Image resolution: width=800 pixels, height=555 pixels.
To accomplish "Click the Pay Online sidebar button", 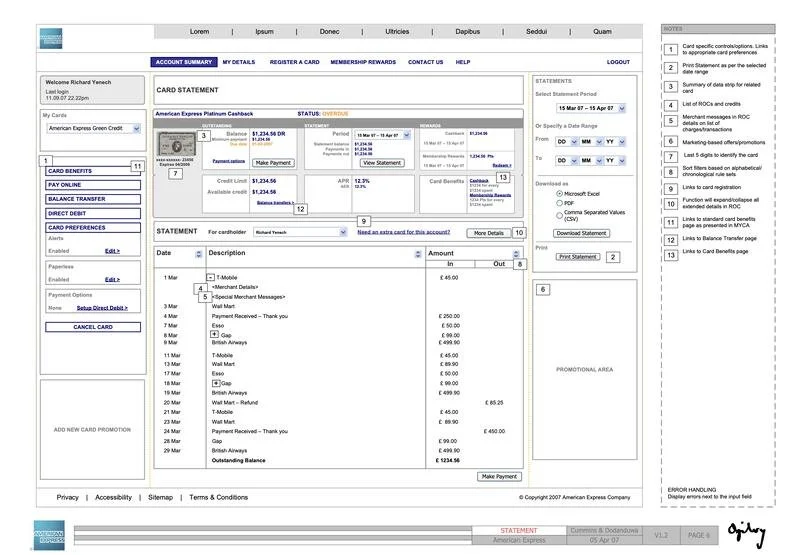I will coord(93,185).
